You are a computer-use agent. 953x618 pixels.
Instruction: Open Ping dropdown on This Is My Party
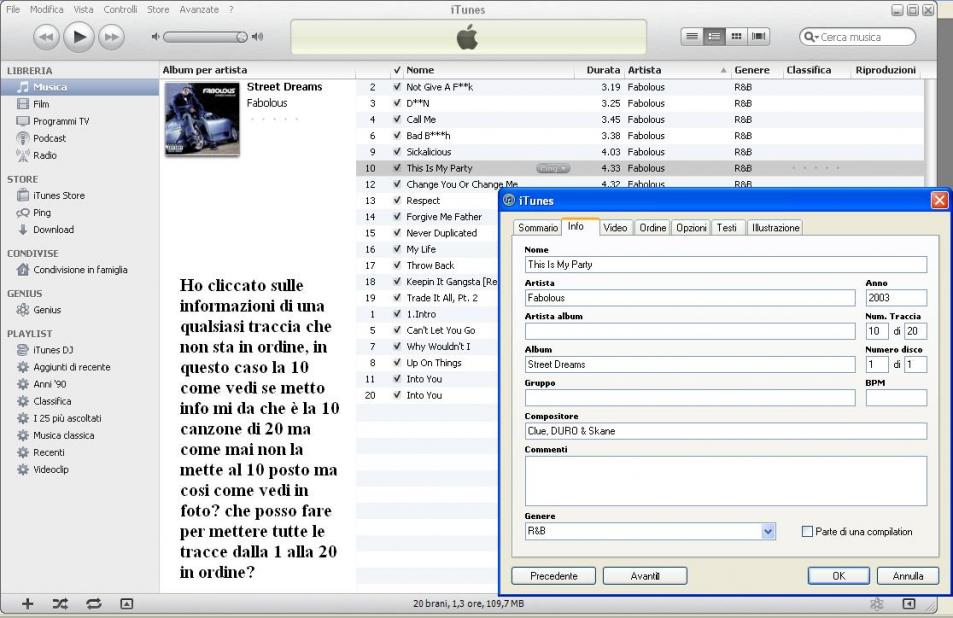tap(552, 168)
